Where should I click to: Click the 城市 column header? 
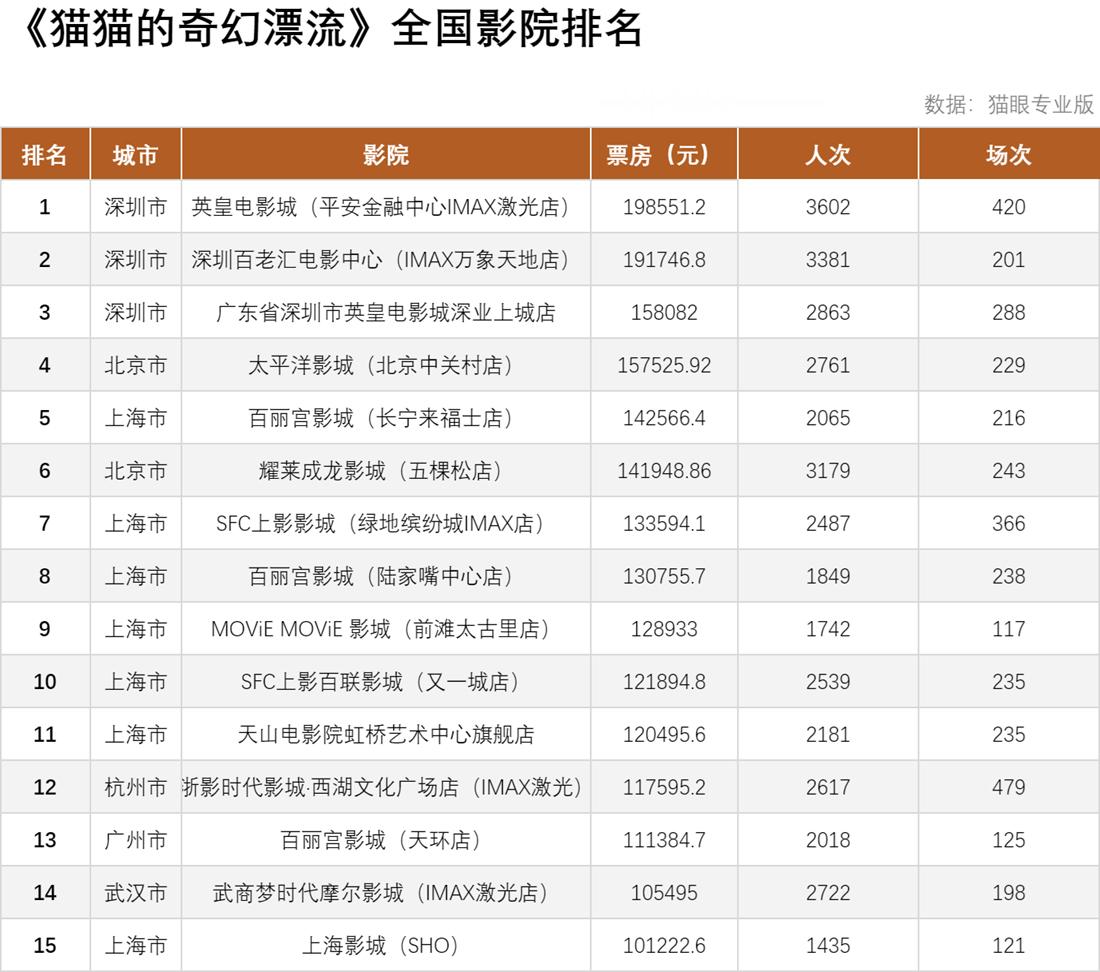[x=135, y=154]
